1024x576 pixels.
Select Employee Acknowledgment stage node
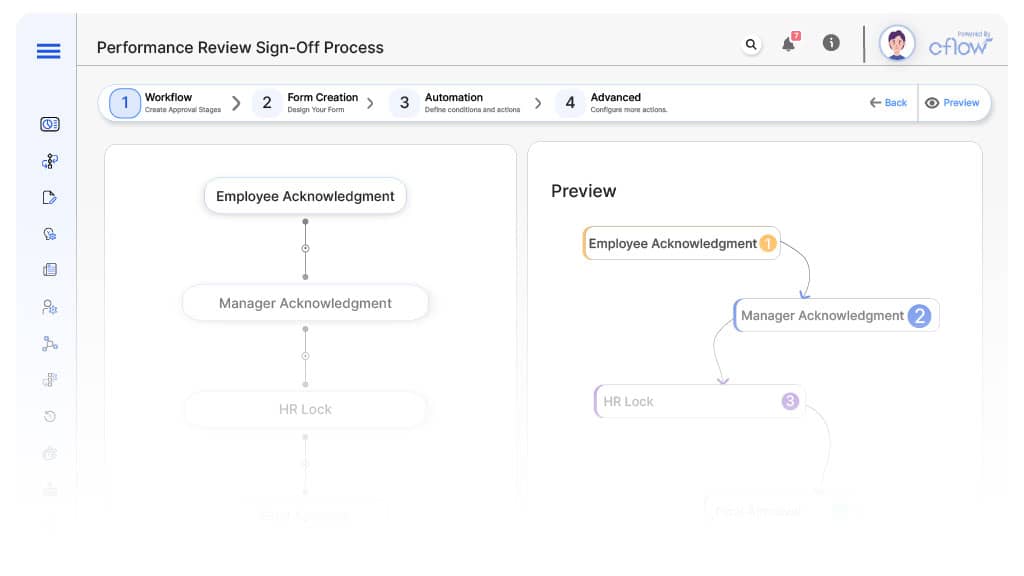coord(305,196)
